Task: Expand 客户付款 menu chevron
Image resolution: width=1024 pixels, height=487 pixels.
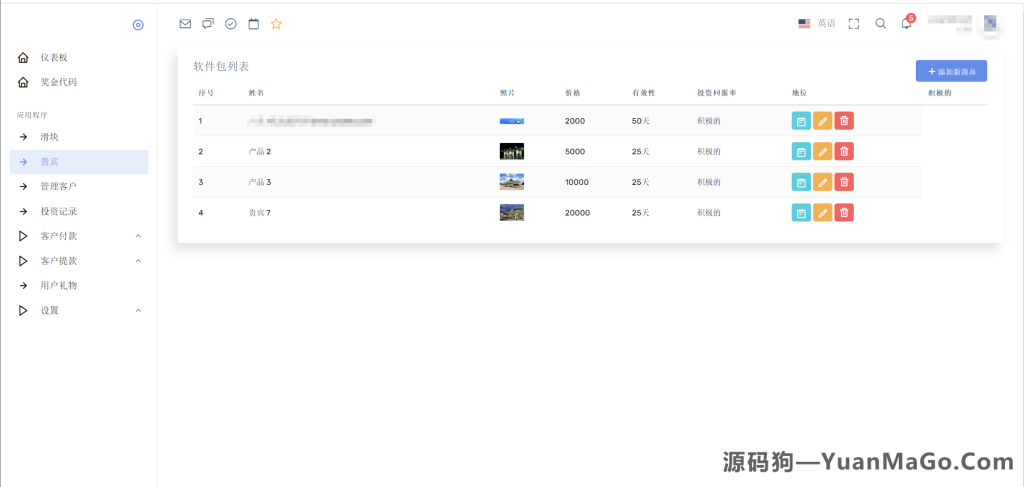Action: tap(138, 236)
